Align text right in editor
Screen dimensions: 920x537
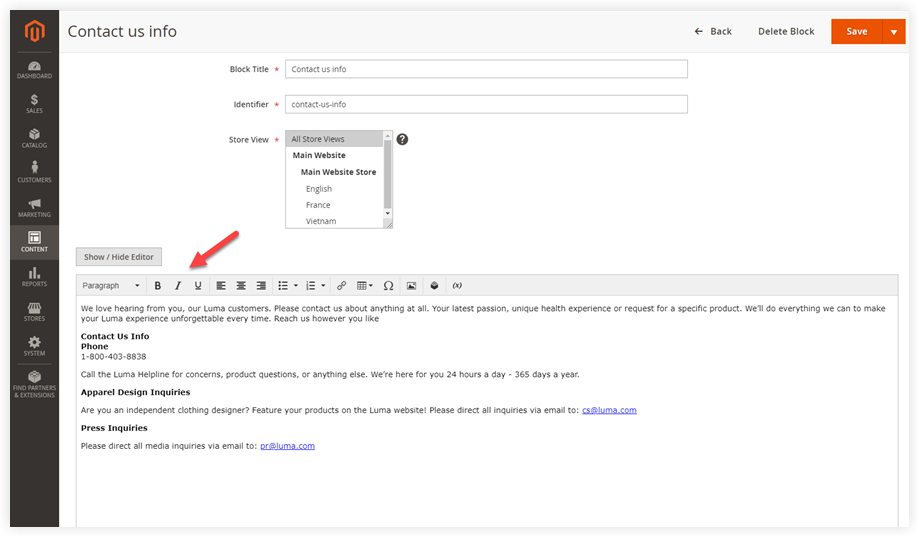point(261,286)
